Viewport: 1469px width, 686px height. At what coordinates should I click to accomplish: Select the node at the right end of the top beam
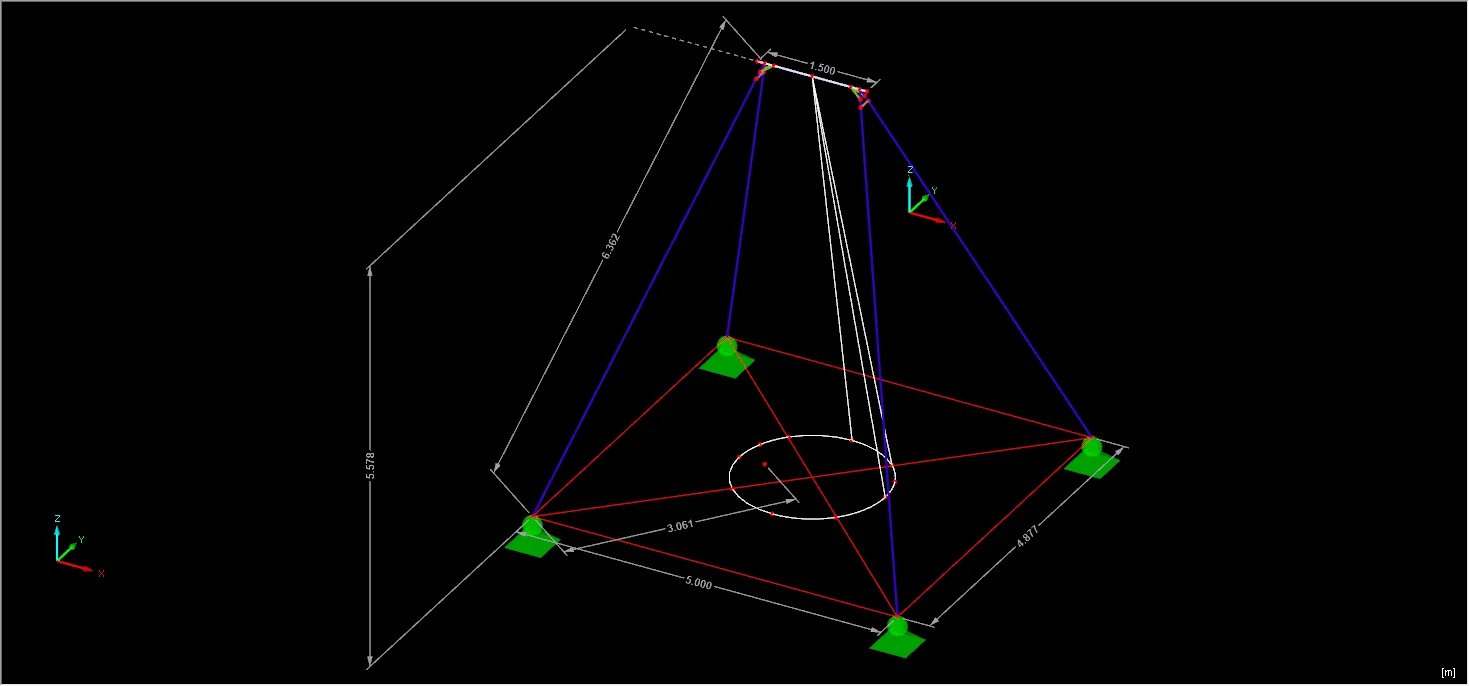tap(863, 95)
